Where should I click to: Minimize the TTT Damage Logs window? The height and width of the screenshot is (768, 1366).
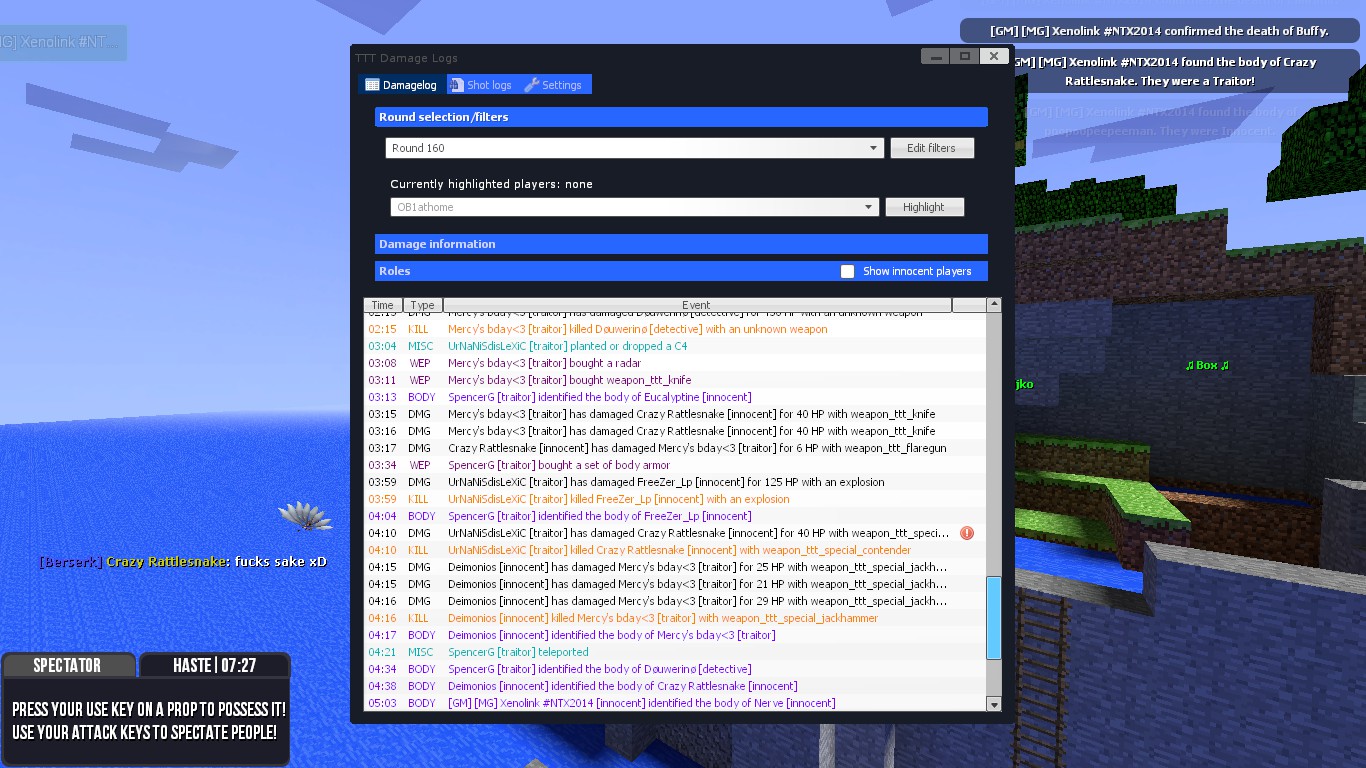coord(935,56)
